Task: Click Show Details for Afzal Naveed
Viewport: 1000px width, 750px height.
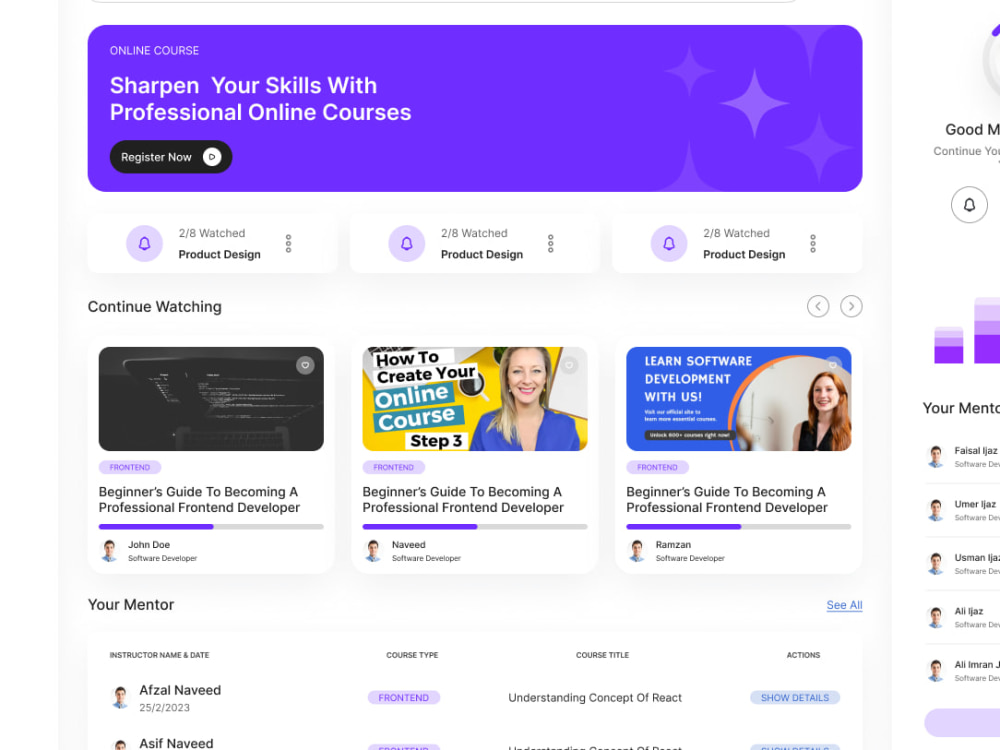Action: pyautogui.click(x=795, y=698)
